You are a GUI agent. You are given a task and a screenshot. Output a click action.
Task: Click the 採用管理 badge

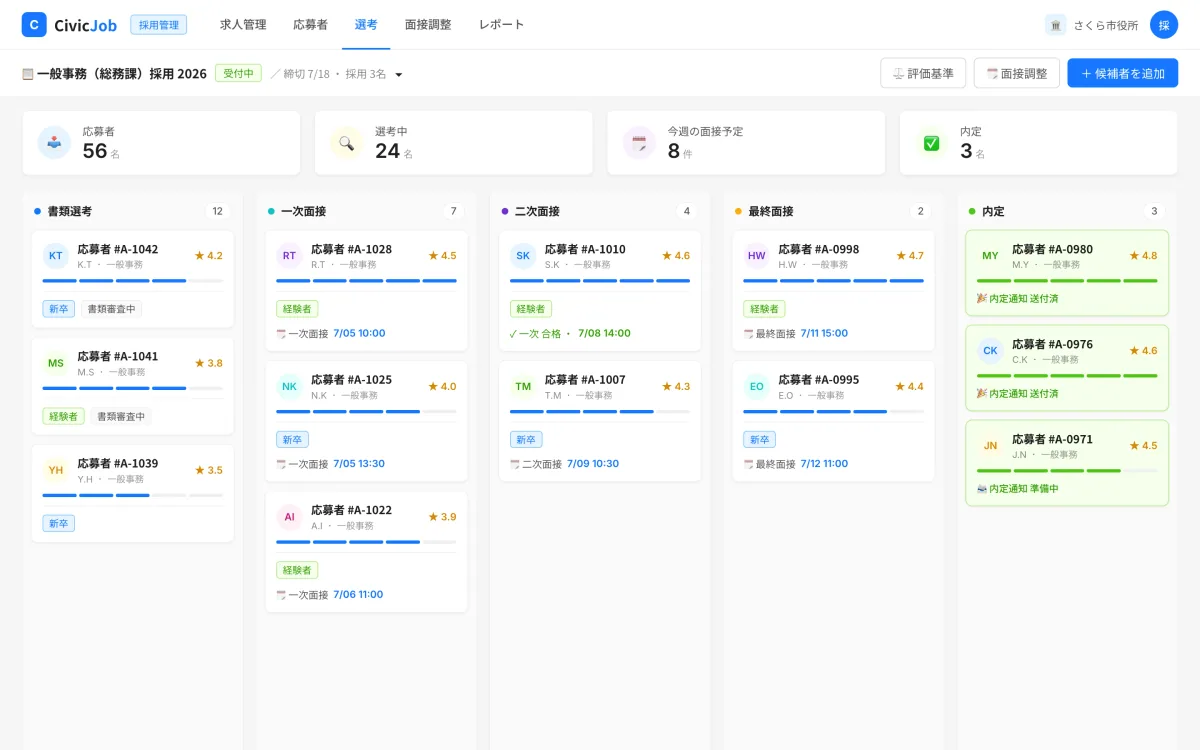click(158, 25)
